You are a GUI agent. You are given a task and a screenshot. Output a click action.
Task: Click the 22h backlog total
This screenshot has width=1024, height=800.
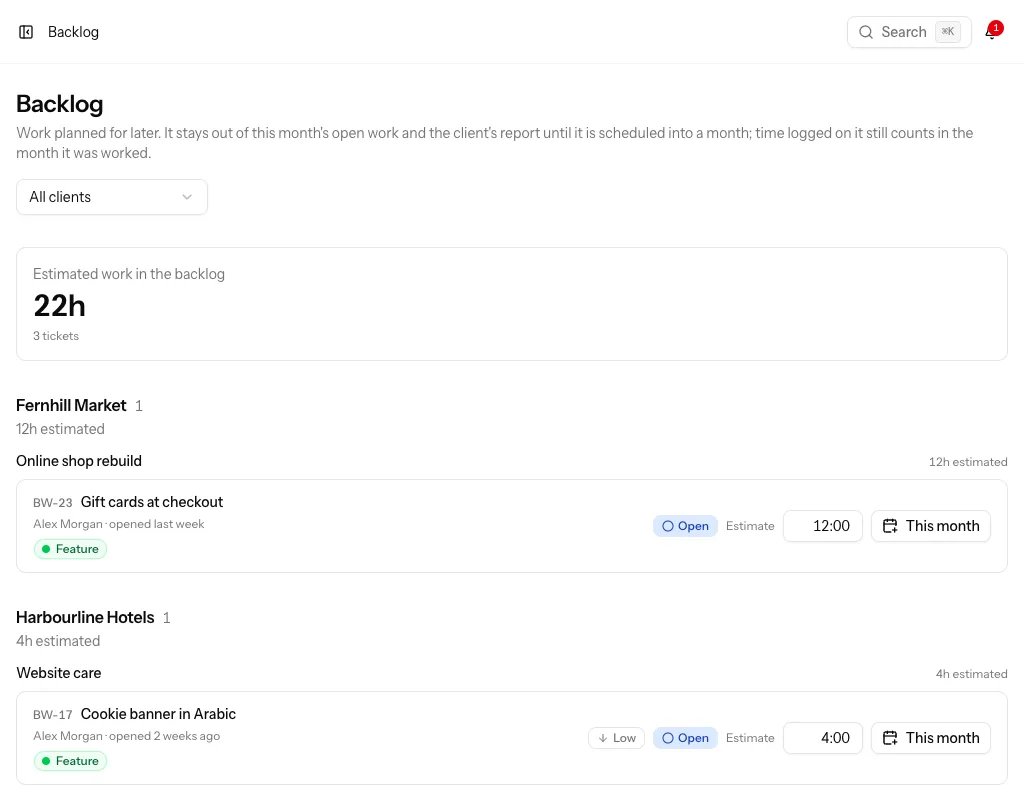(59, 306)
